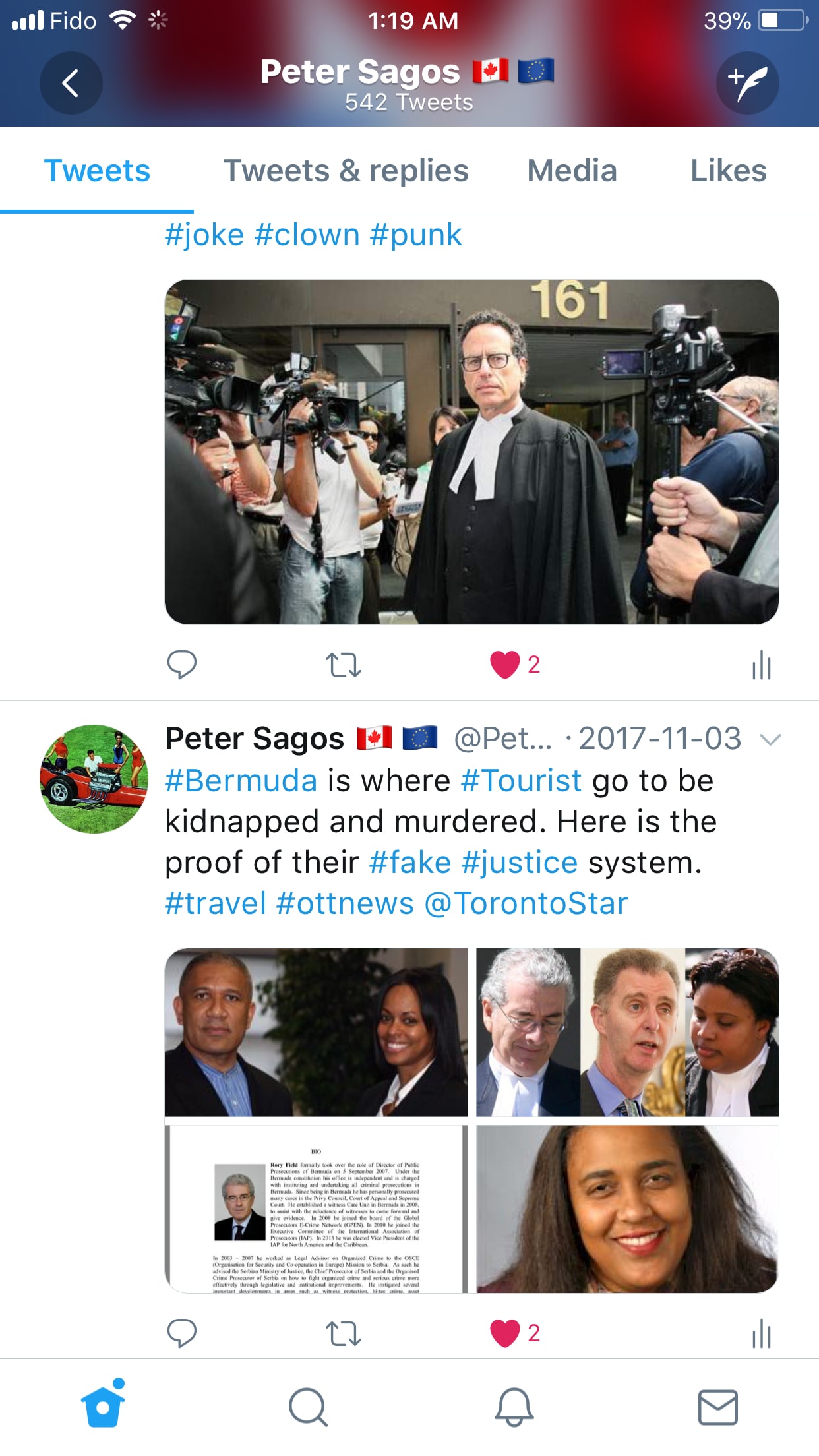
Task: Unlike the Bermuda tourist tweet
Action: point(505,1333)
